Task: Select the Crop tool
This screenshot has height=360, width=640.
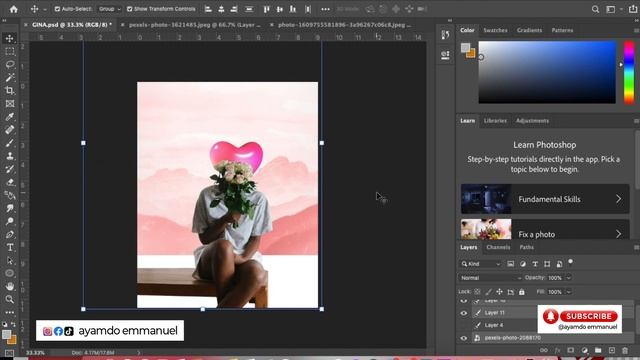Action: [10, 91]
